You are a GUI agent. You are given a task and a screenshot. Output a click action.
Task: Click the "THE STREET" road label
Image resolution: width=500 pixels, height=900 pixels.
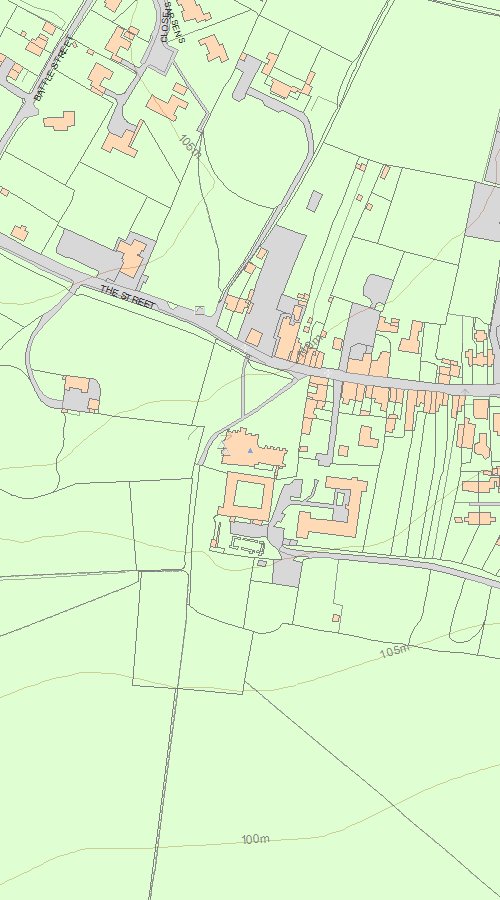tap(127, 297)
